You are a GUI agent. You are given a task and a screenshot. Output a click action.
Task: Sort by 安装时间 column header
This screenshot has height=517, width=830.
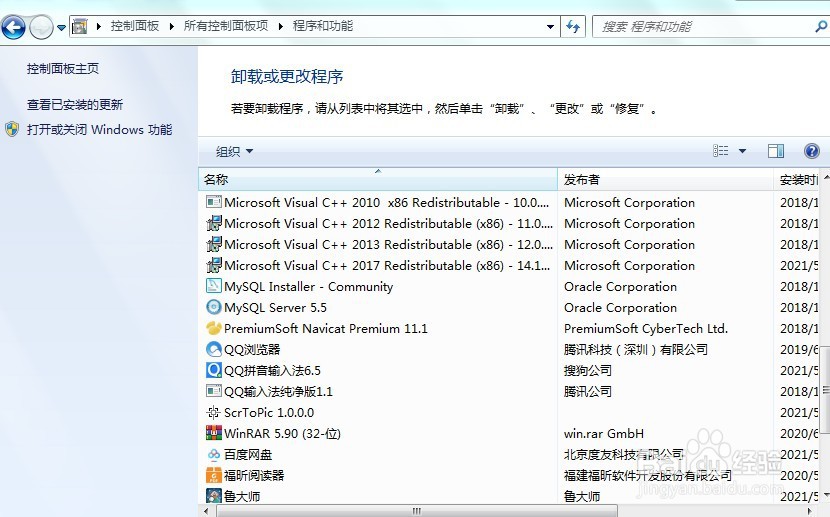[x=796, y=179]
